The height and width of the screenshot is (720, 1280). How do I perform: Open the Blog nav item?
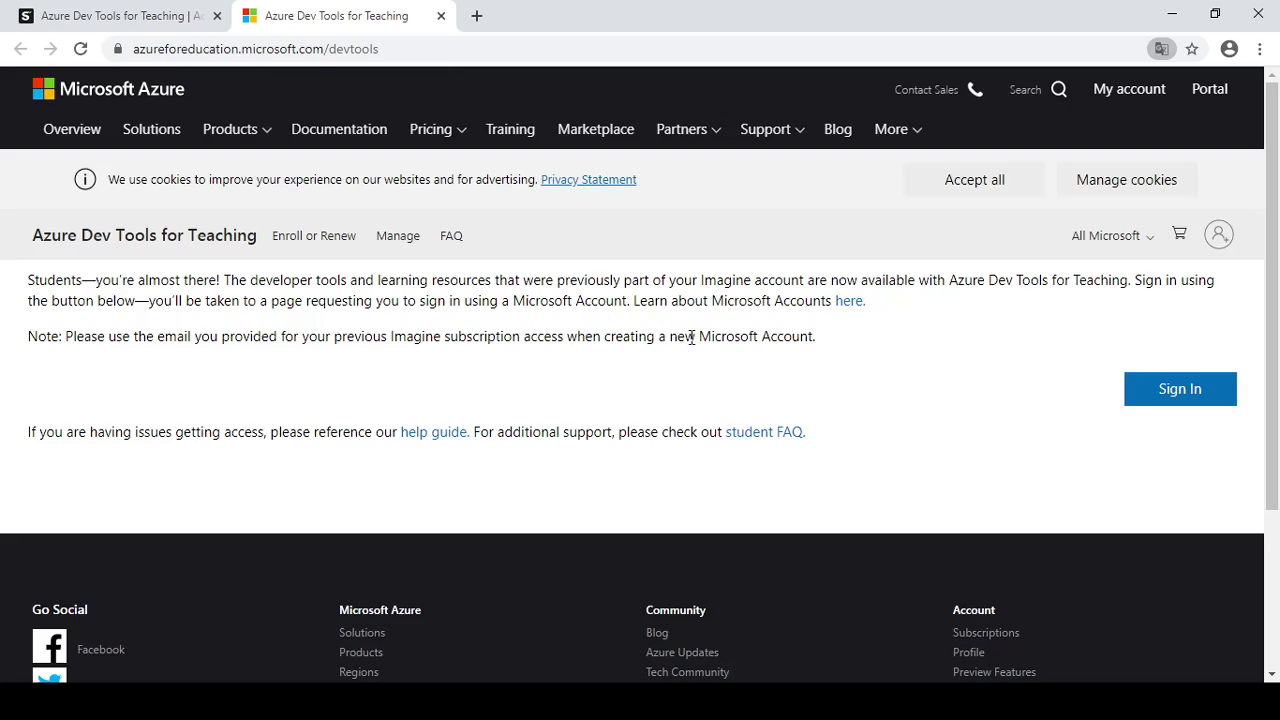point(838,129)
